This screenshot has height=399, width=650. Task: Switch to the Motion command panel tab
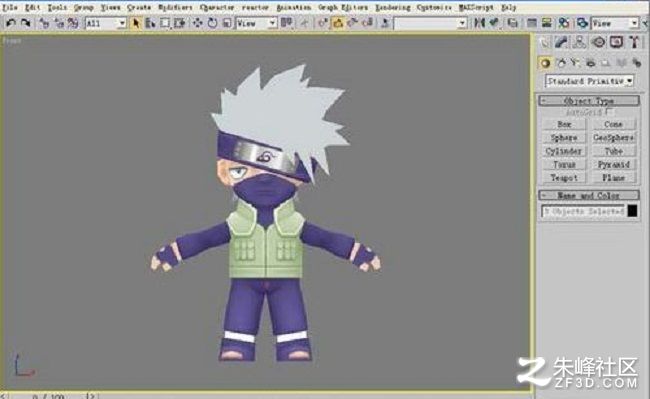598,42
